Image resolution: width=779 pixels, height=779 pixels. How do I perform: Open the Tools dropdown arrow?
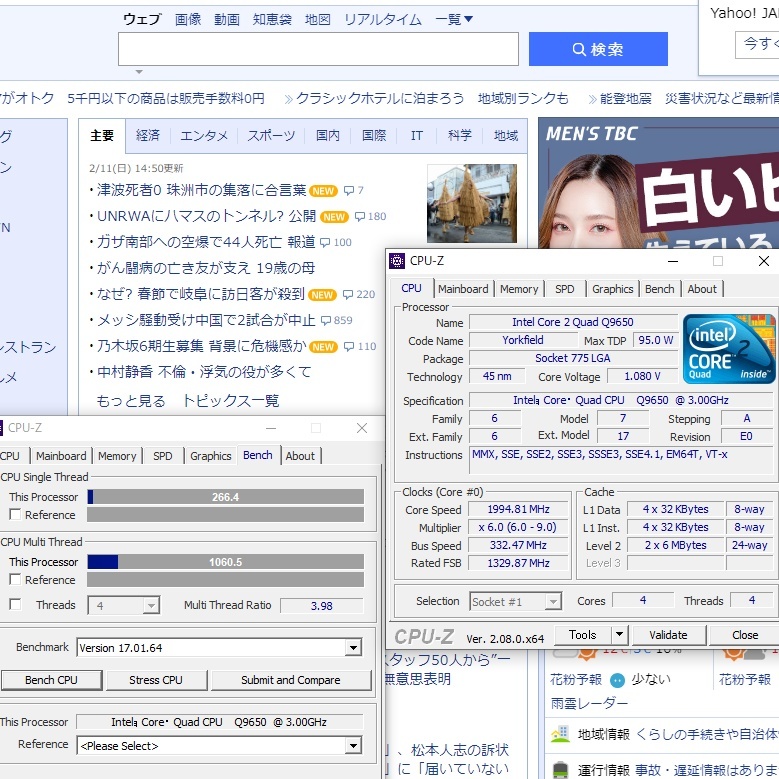[x=620, y=634]
